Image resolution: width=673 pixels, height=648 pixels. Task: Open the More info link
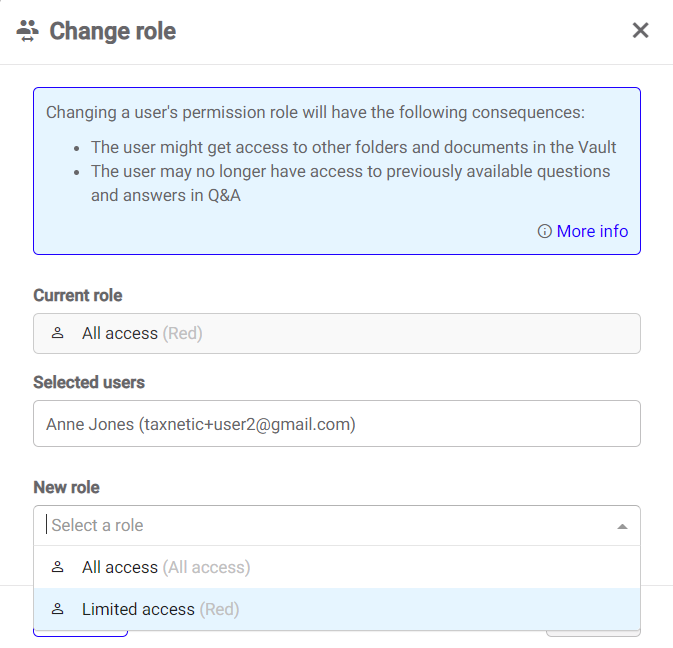coord(592,231)
